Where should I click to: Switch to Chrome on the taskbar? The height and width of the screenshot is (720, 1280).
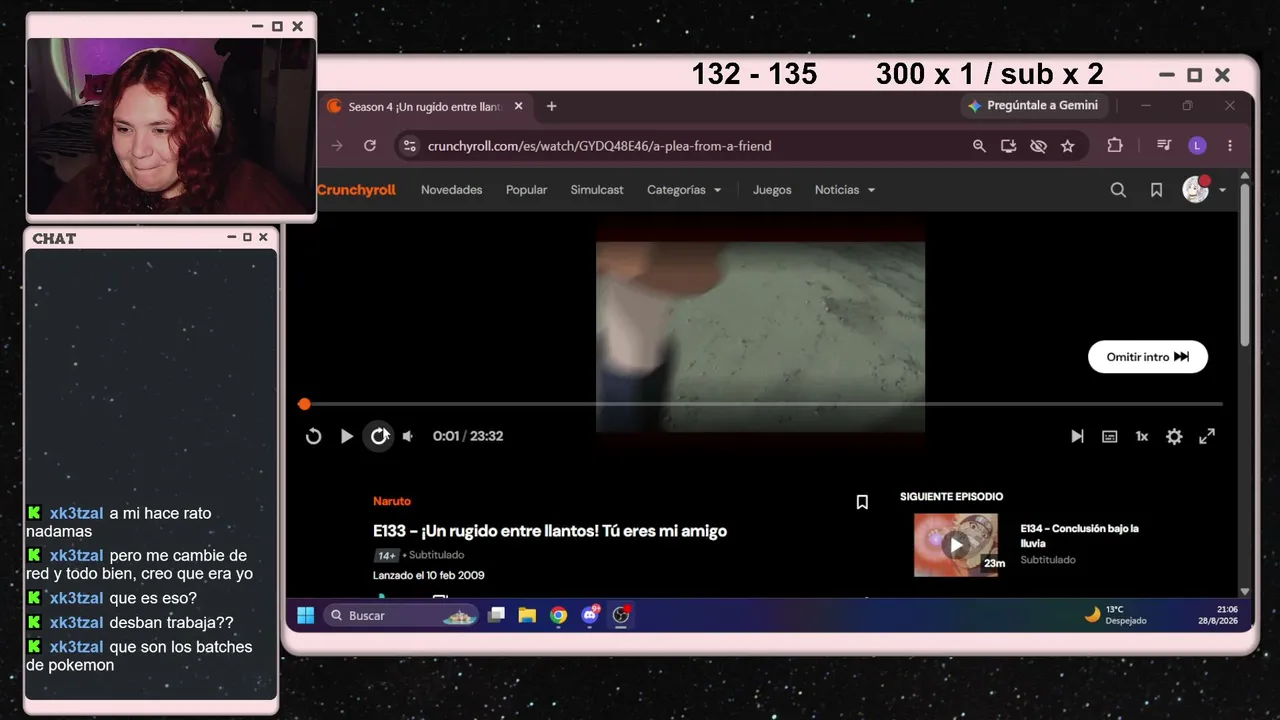558,615
